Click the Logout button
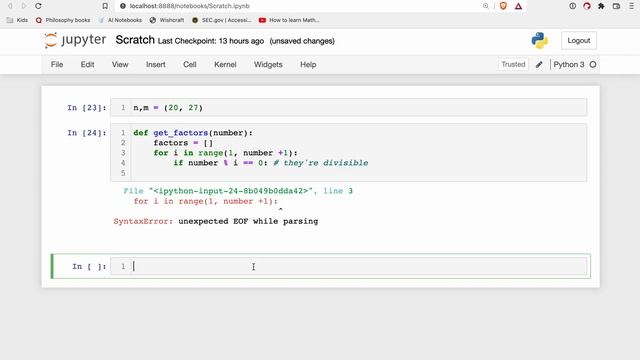 pyautogui.click(x=579, y=40)
